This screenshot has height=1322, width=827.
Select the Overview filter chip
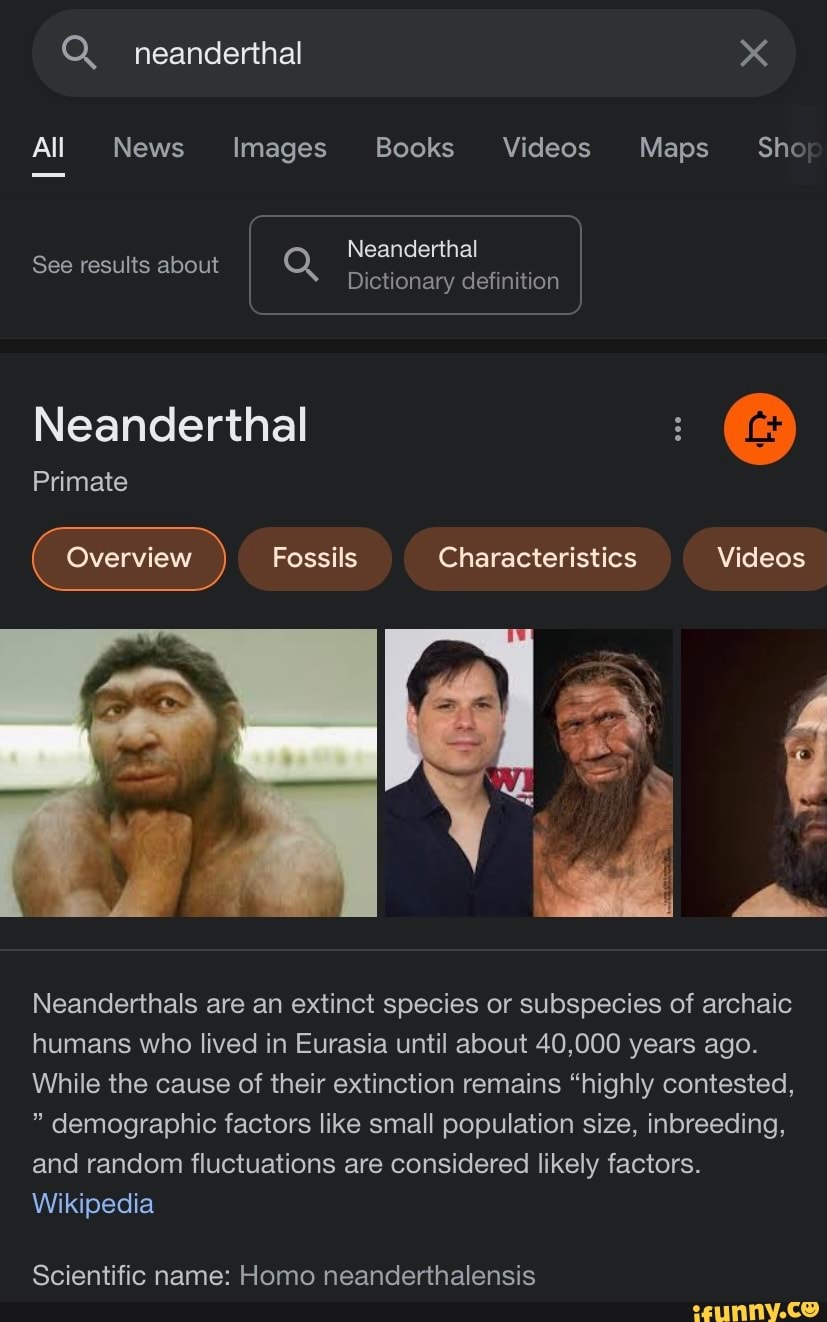pyautogui.click(x=128, y=558)
